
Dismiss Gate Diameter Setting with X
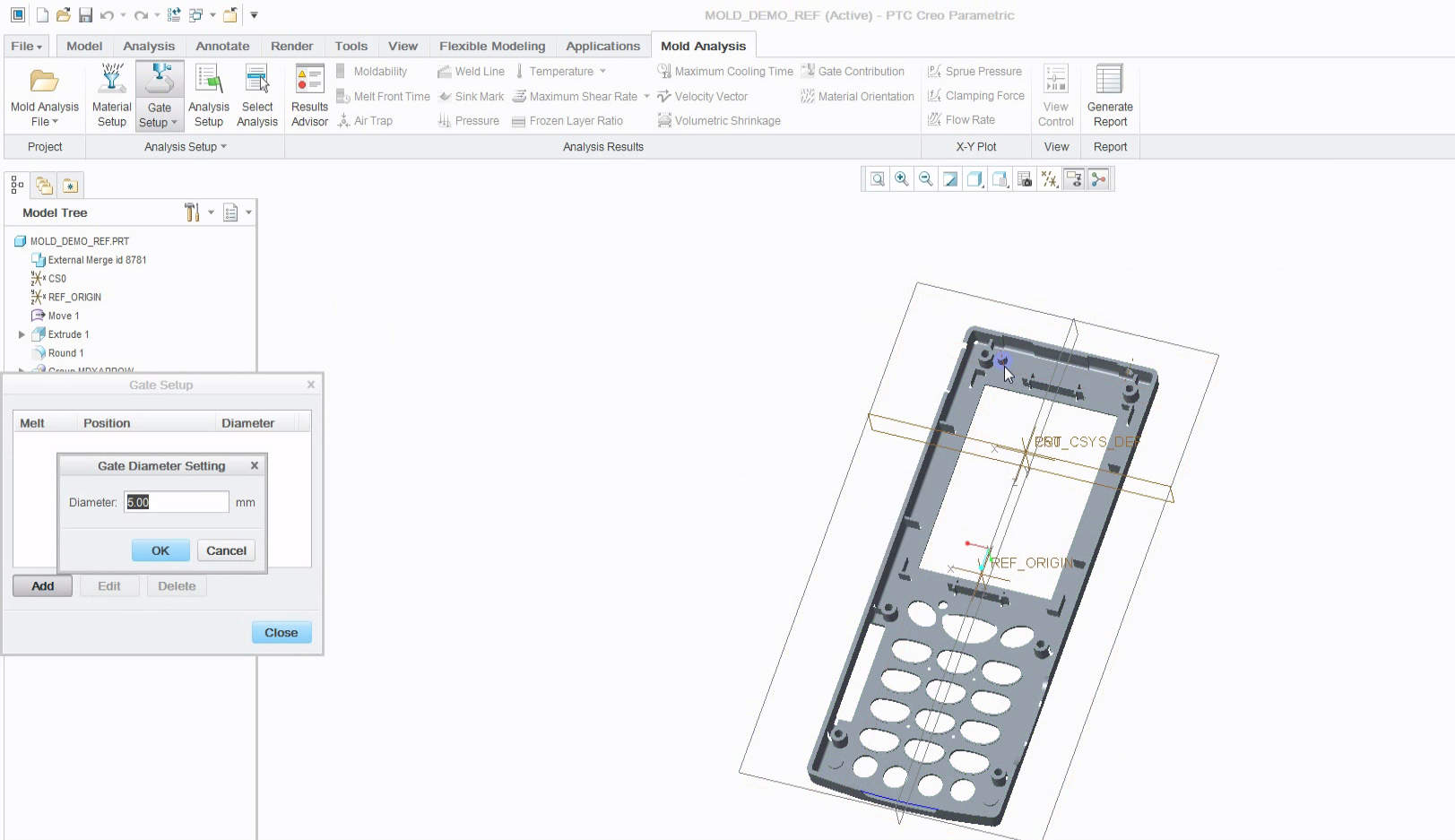click(x=255, y=465)
